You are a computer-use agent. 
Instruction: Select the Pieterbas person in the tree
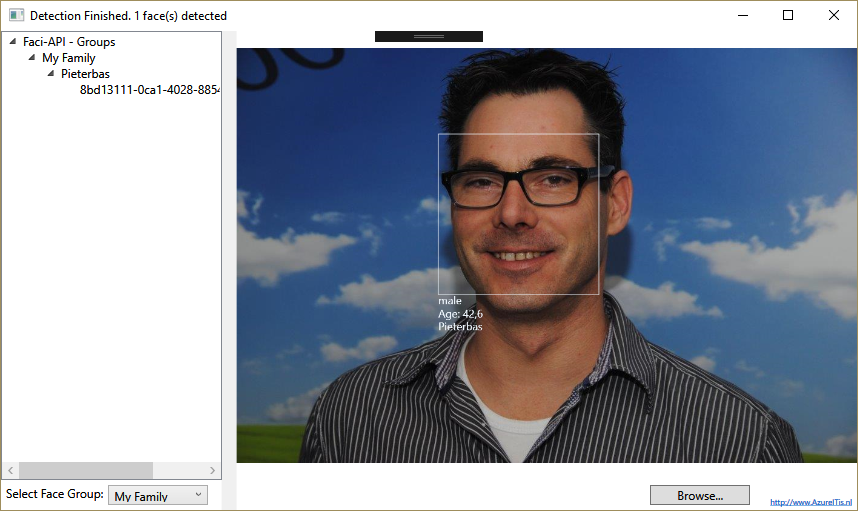tap(85, 74)
